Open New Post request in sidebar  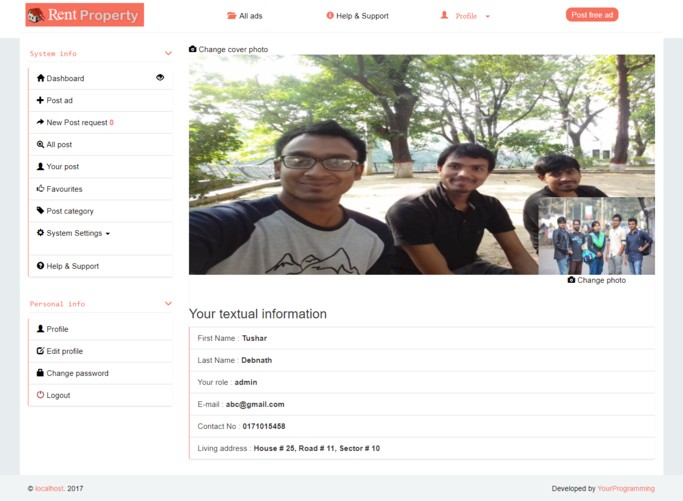(78, 123)
